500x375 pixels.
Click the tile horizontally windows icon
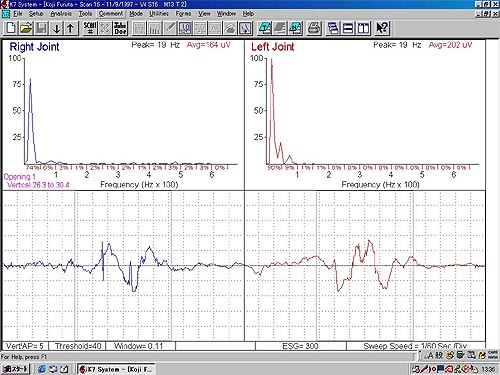tap(348, 28)
